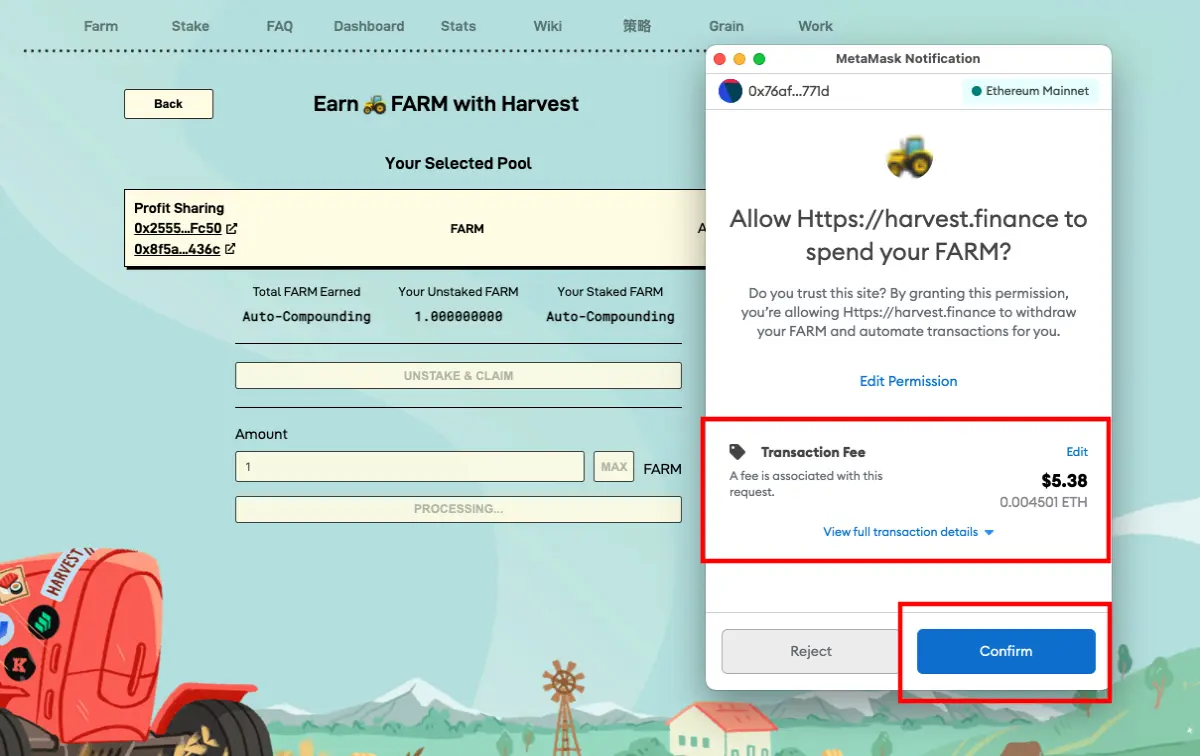Click the MetaMask account avatar icon
The image size is (1200, 756).
click(x=730, y=91)
